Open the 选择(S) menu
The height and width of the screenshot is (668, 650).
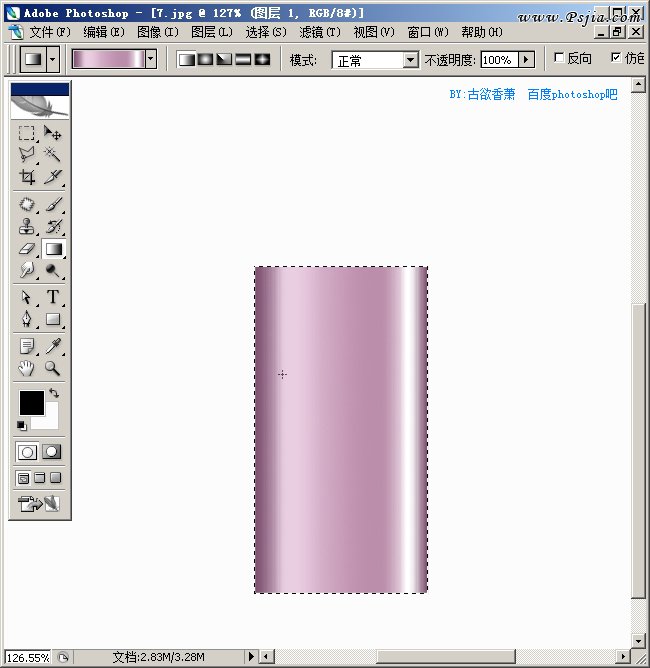click(266, 32)
